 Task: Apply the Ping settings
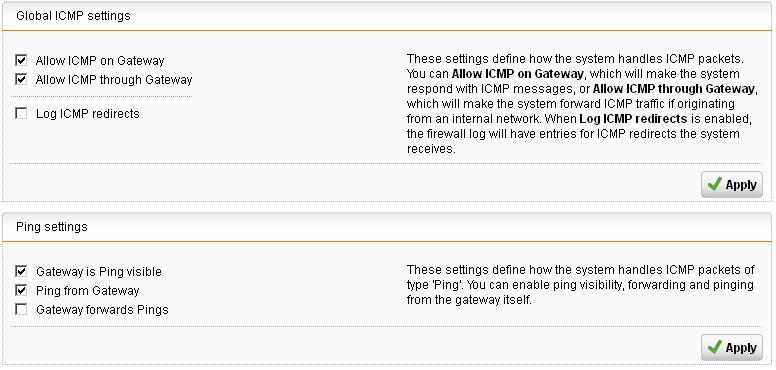click(731, 348)
